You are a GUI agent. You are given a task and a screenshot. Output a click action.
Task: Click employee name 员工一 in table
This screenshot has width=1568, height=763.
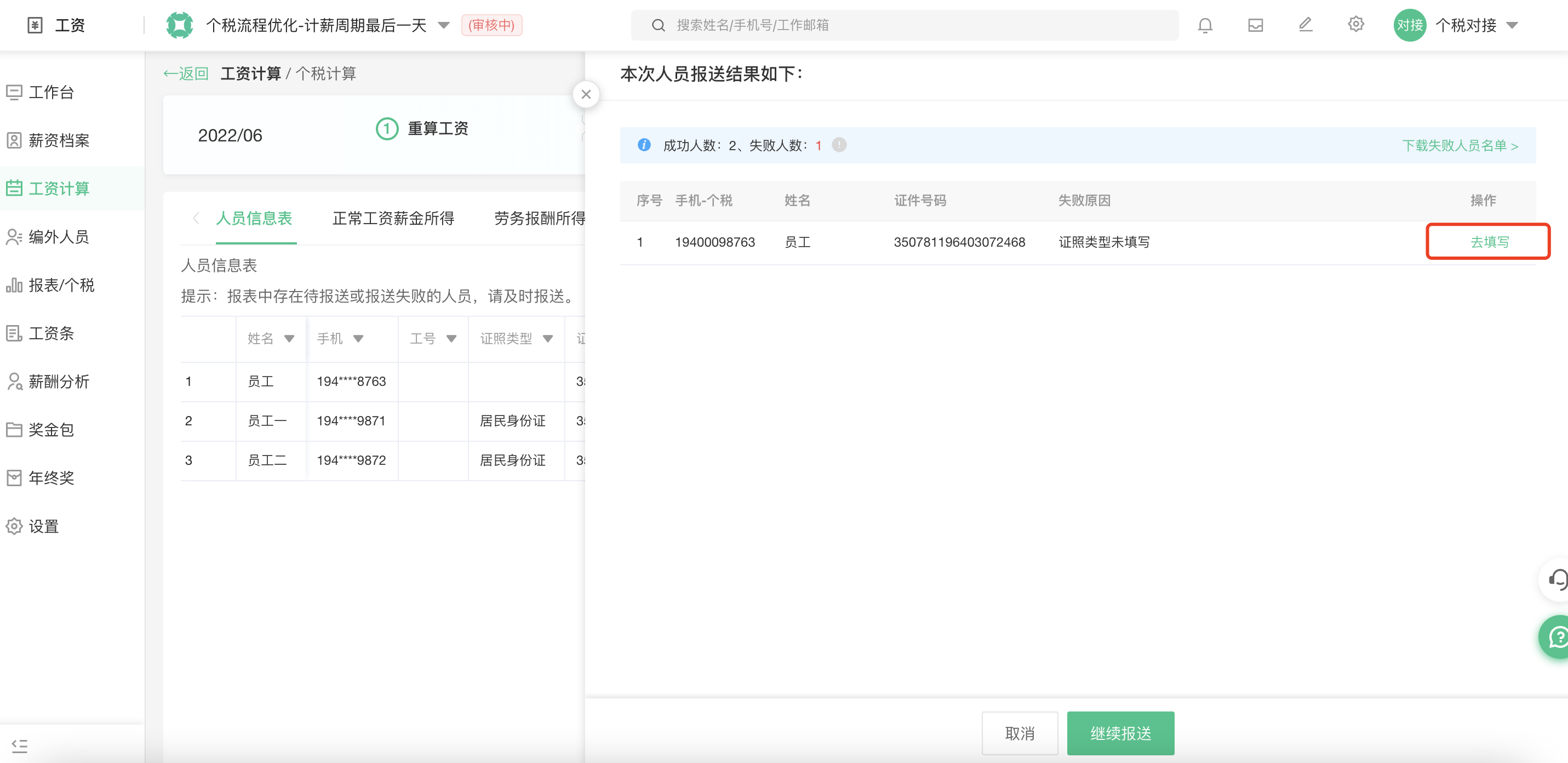267,420
